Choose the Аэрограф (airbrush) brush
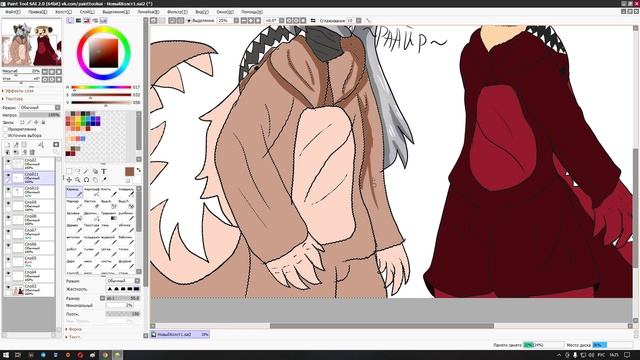The image size is (640, 360). coord(91,192)
